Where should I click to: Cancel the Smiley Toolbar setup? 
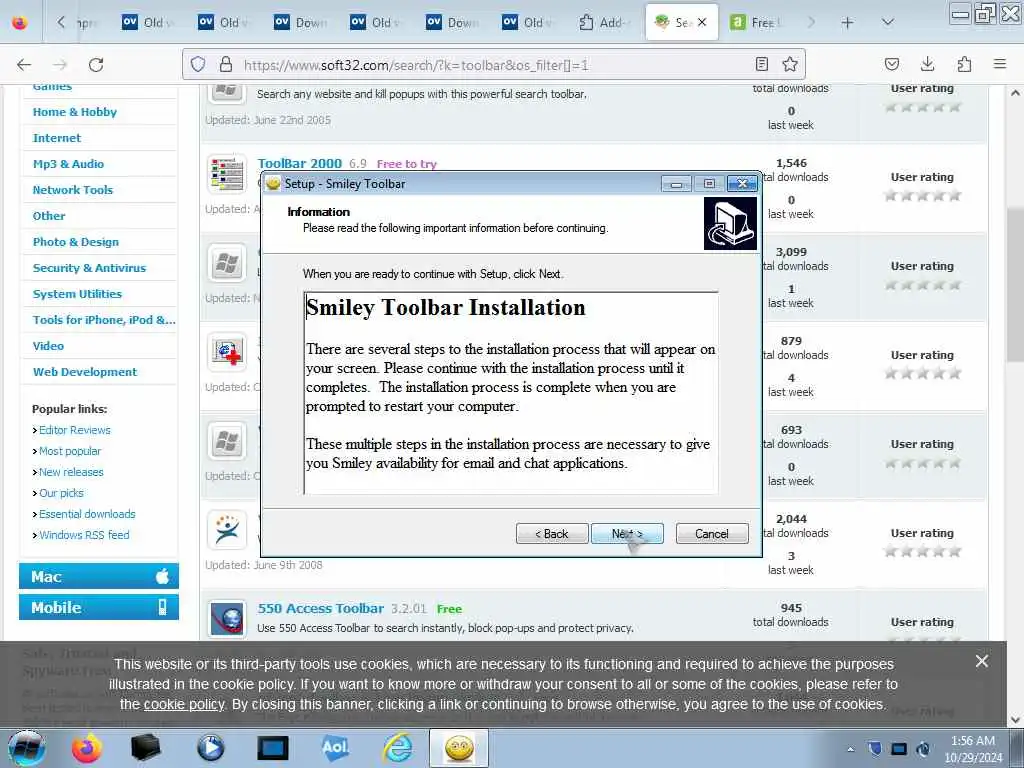pos(712,534)
